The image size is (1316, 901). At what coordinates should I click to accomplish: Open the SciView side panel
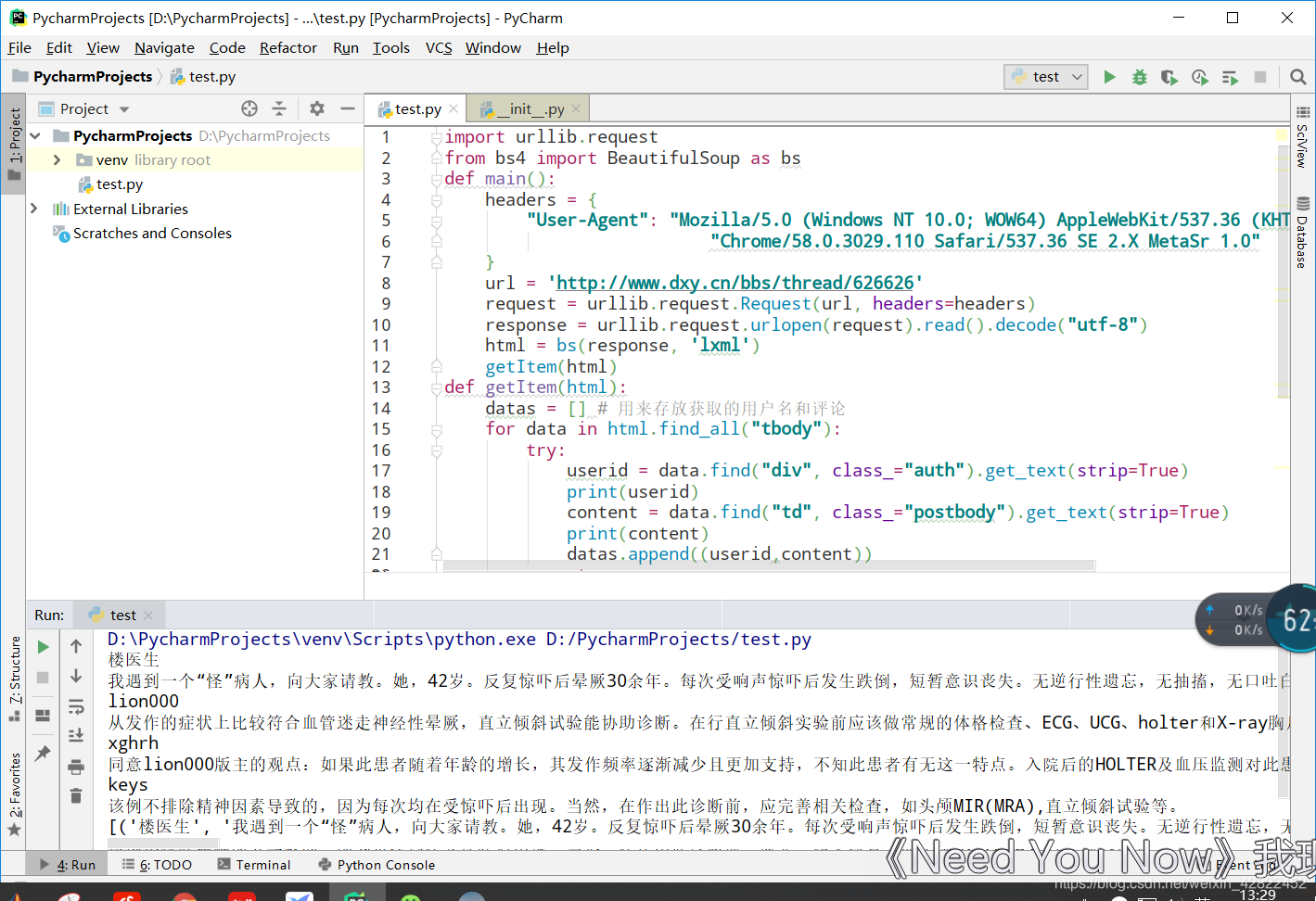[x=1303, y=136]
